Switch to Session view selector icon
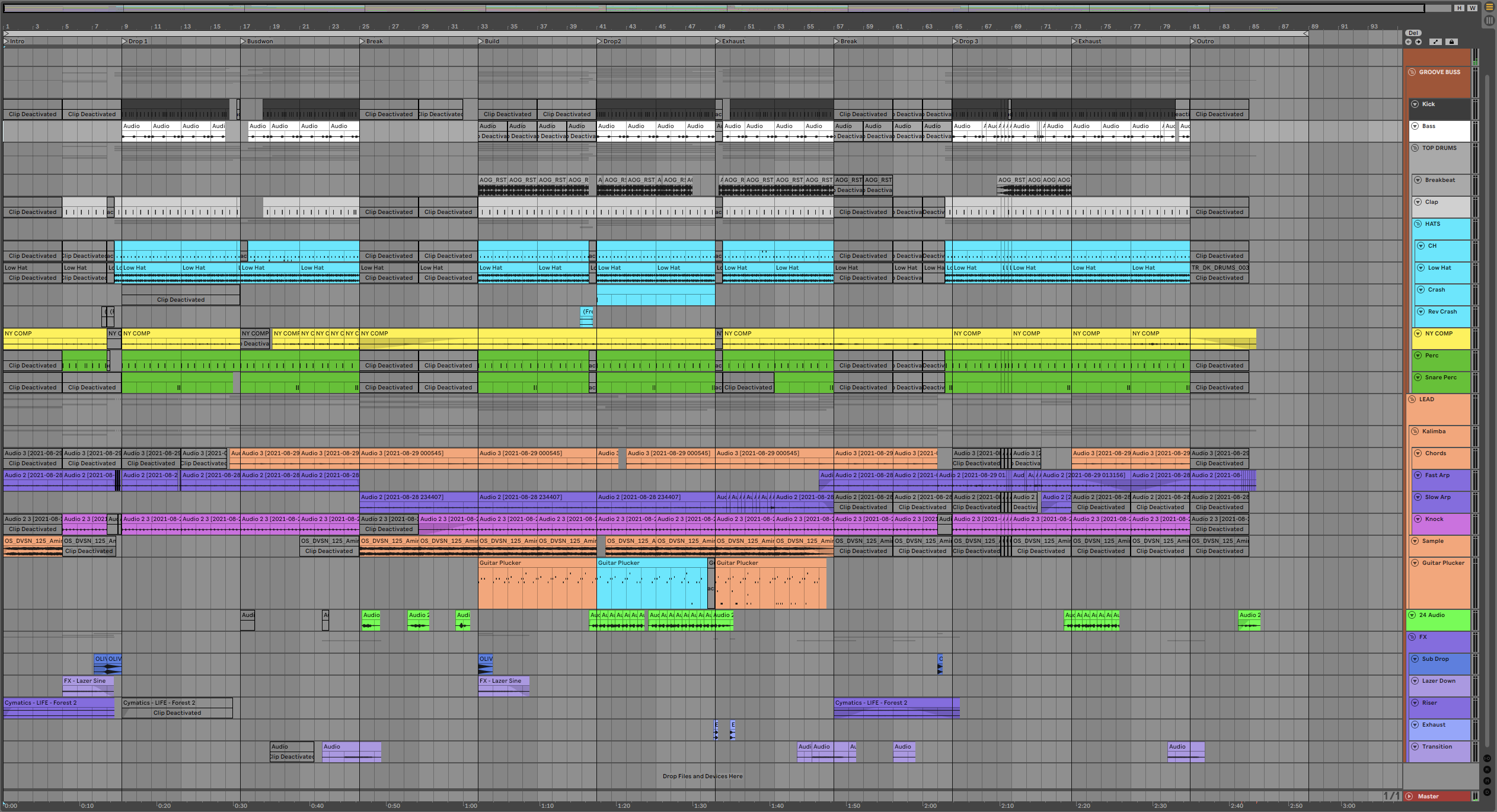Image resolution: width=1497 pixels, height=812 pixels. pos(1489,21)
